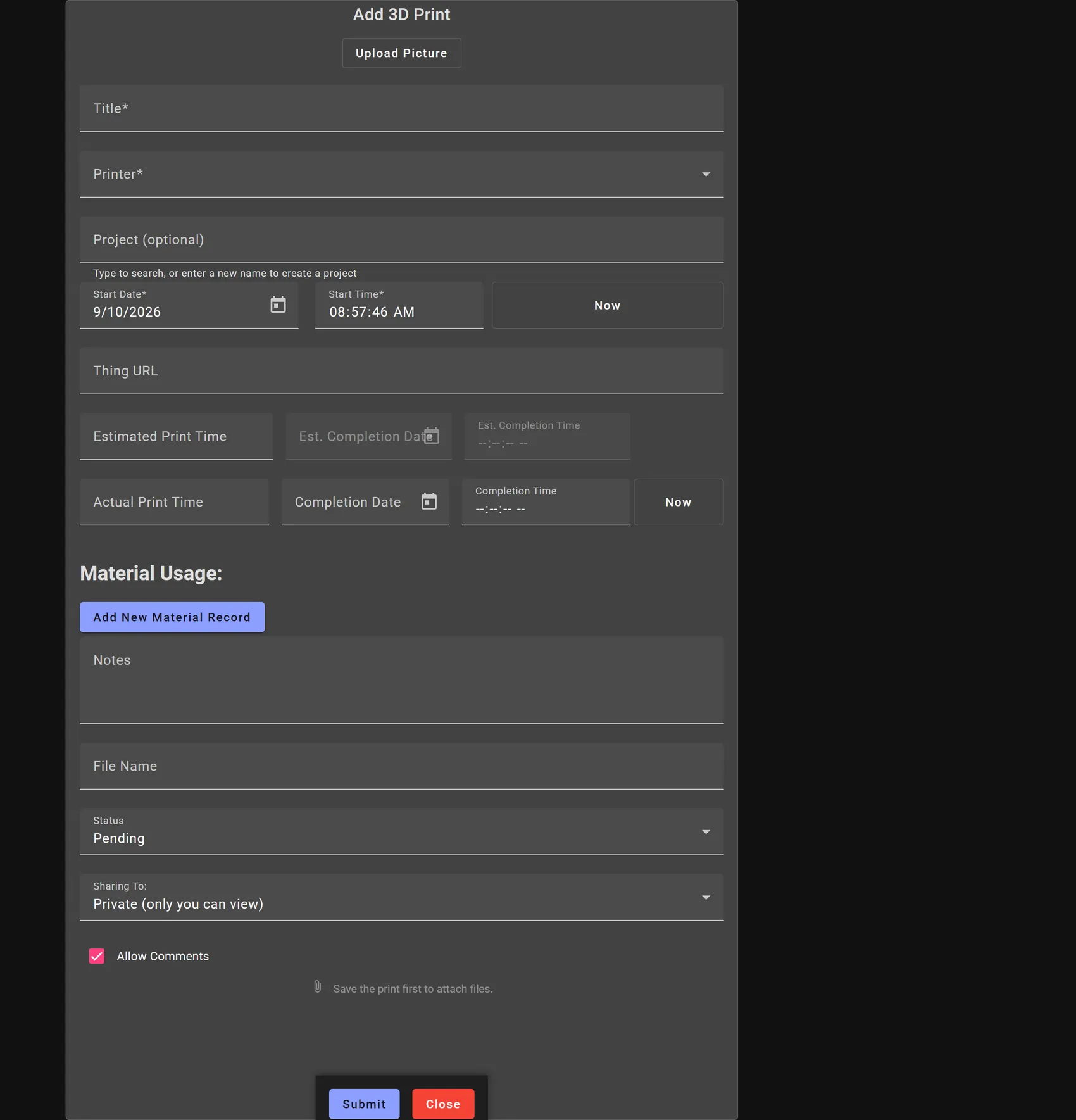This screenshot has width=1076, height=1120.
Task: Click the 'Material Usage:' heading
Action: [x=151, y=574]
